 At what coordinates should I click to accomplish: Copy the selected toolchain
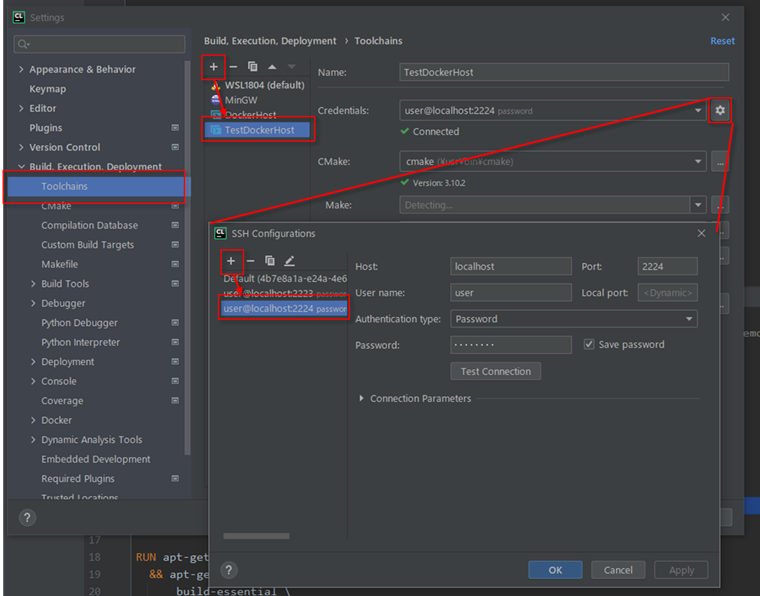tap(253, 66)
